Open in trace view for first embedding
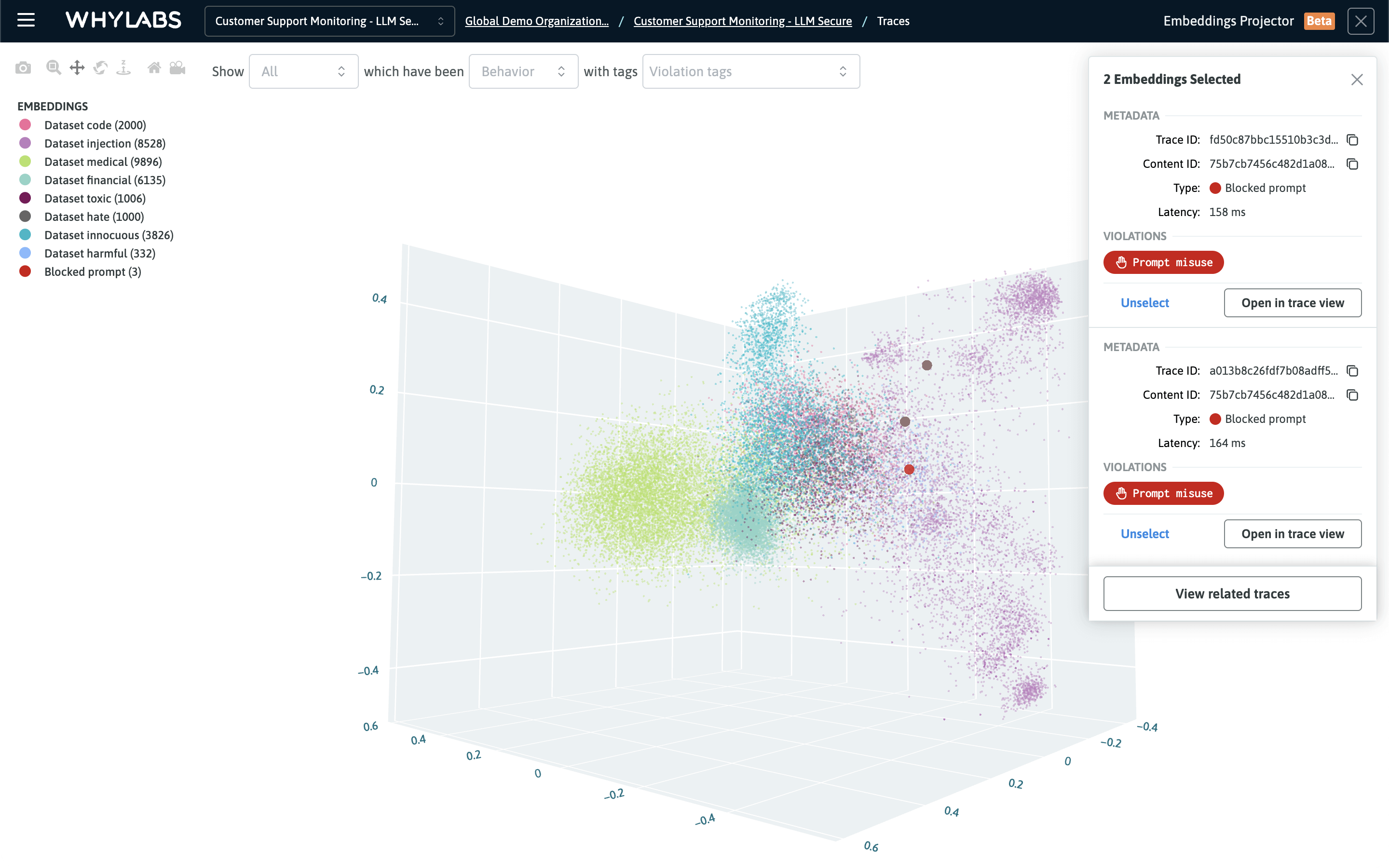This screenshot has height=868, width=1389. [x=1292, y=302]
